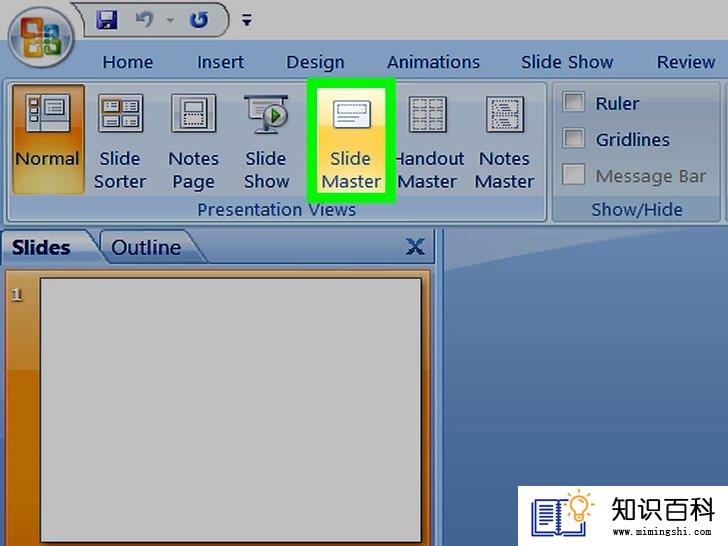Image resolution: width=728 pixels, height=546 pixels.
Task: Open the Insert ribbon tab
Action: pyautogui.click(x=220, y=62)
